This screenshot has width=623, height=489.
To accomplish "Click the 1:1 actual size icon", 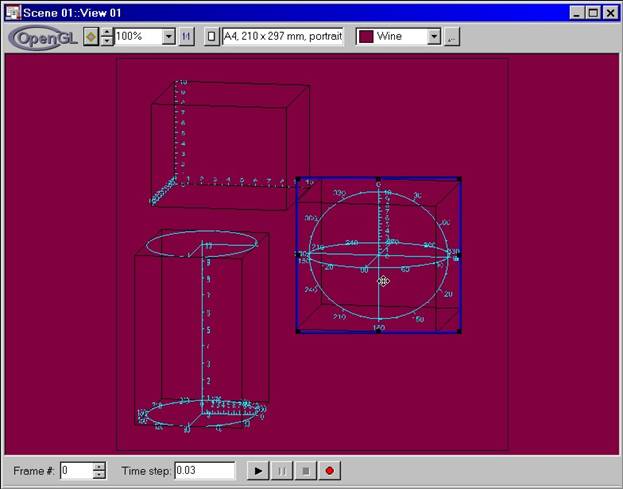I will (x=186, y=36).
